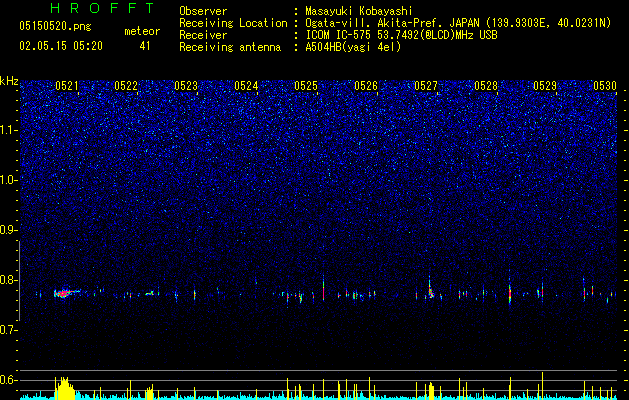Viewport: 629px width, 400px height.
Task: Click the 1.0 frequency axis label
Action: (9, 180)
